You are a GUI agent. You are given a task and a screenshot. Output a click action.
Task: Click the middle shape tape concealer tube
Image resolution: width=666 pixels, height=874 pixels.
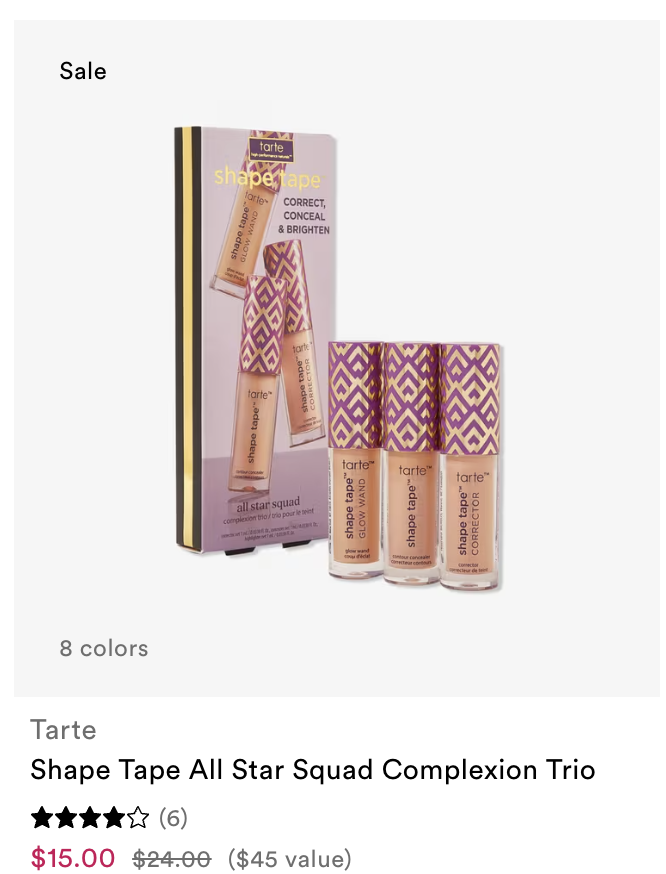coord(412,464)
